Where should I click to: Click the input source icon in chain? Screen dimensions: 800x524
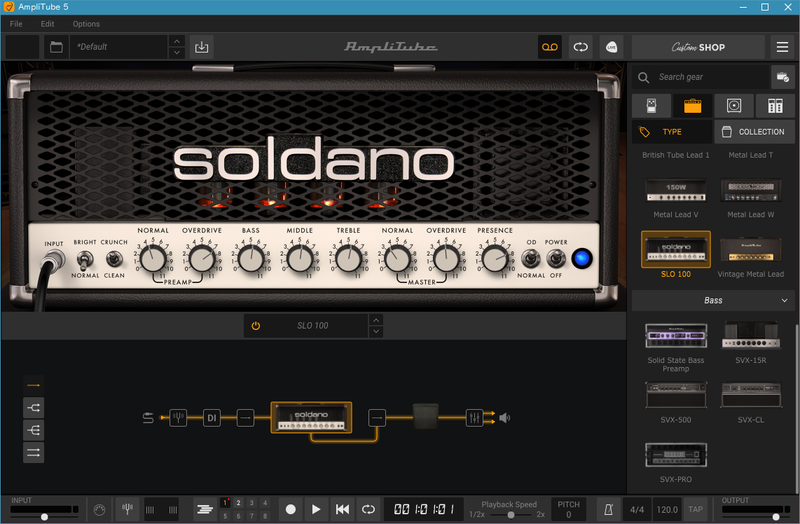tap(148, 418)
